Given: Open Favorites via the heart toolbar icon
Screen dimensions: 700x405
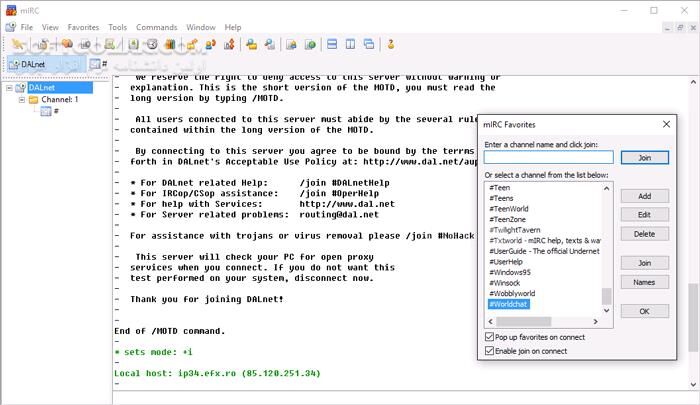Looking at the screenshot, I should pos(66,44).
